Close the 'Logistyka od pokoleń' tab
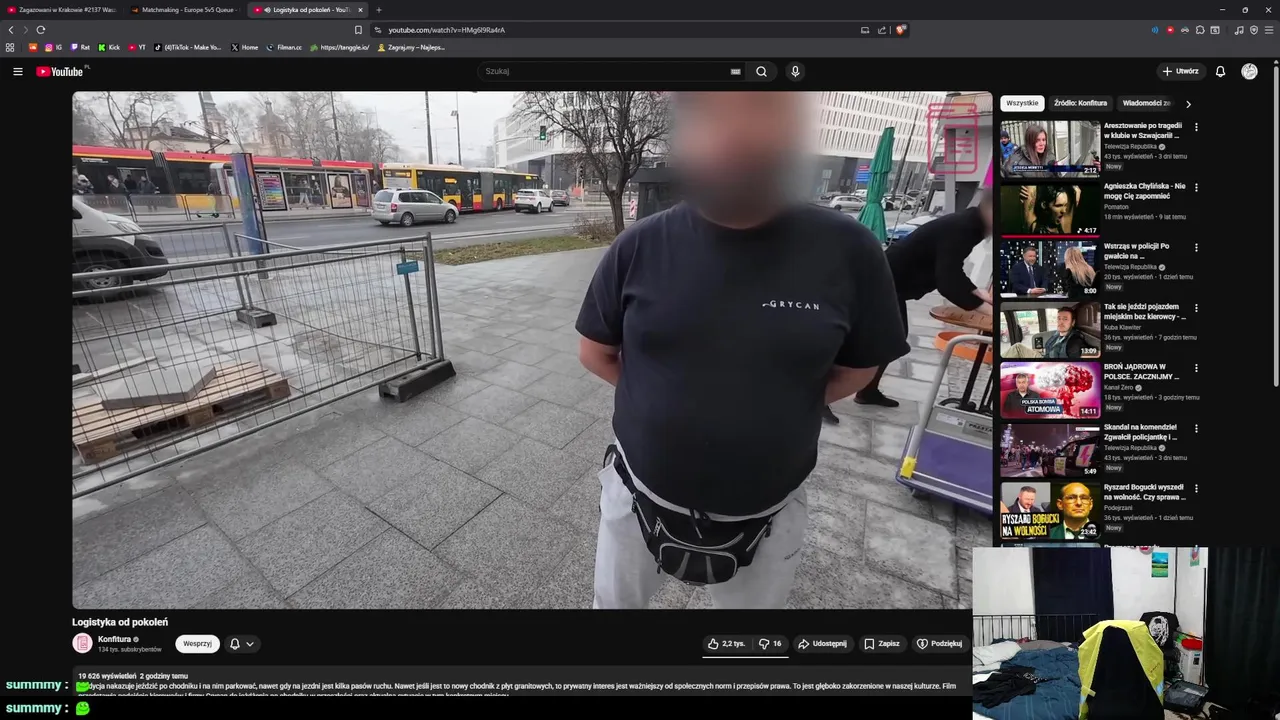This screenshot has height=720, width=1280. (x=360, y=10)
